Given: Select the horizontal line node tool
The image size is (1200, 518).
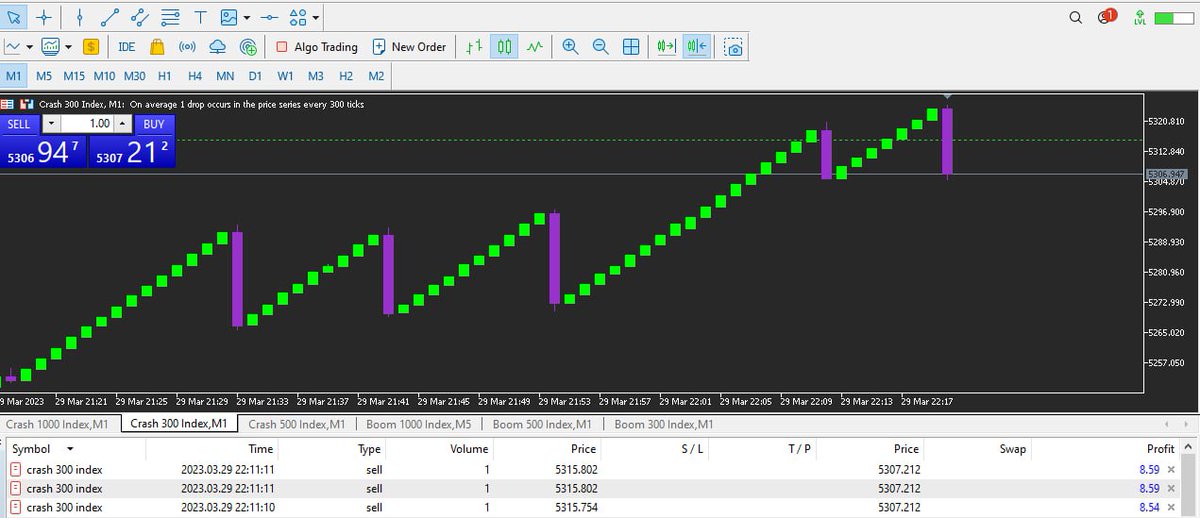Looking at the screenshot, I should coord(269,17).
